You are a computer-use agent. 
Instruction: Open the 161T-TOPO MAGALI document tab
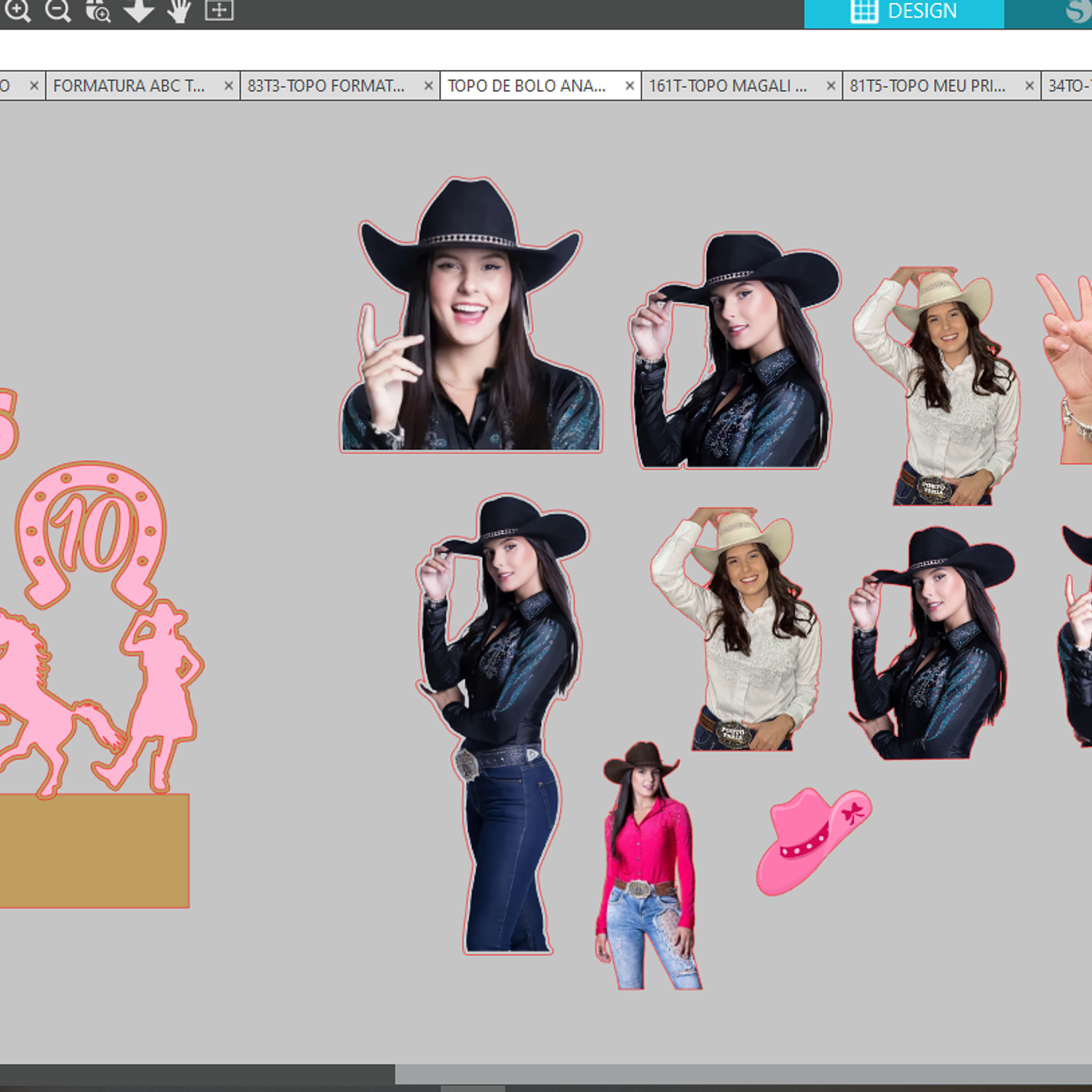pos(727,86)
